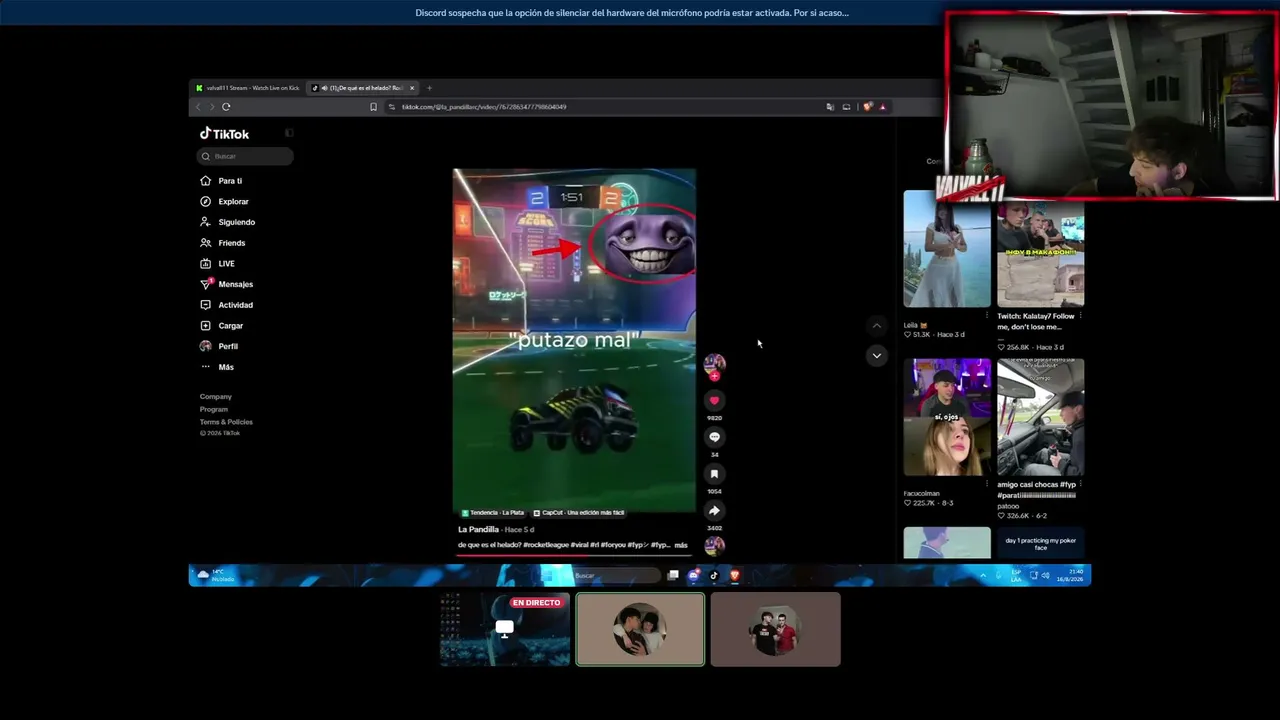Open the 'day 1 practicing my poker face' video
Image resolution: width=1280 pixels, height=720 pixels.
pos(1040,543)
